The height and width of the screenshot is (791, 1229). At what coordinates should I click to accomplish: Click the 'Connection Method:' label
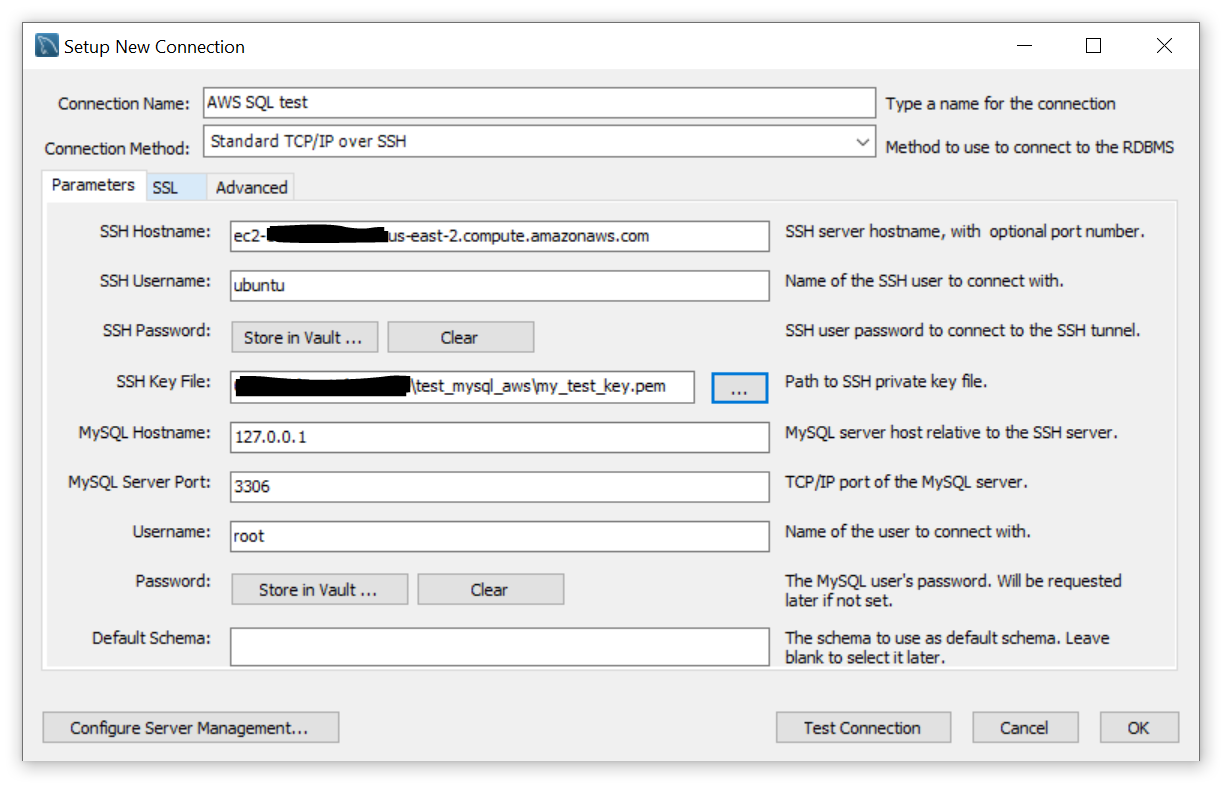(117, 148)
